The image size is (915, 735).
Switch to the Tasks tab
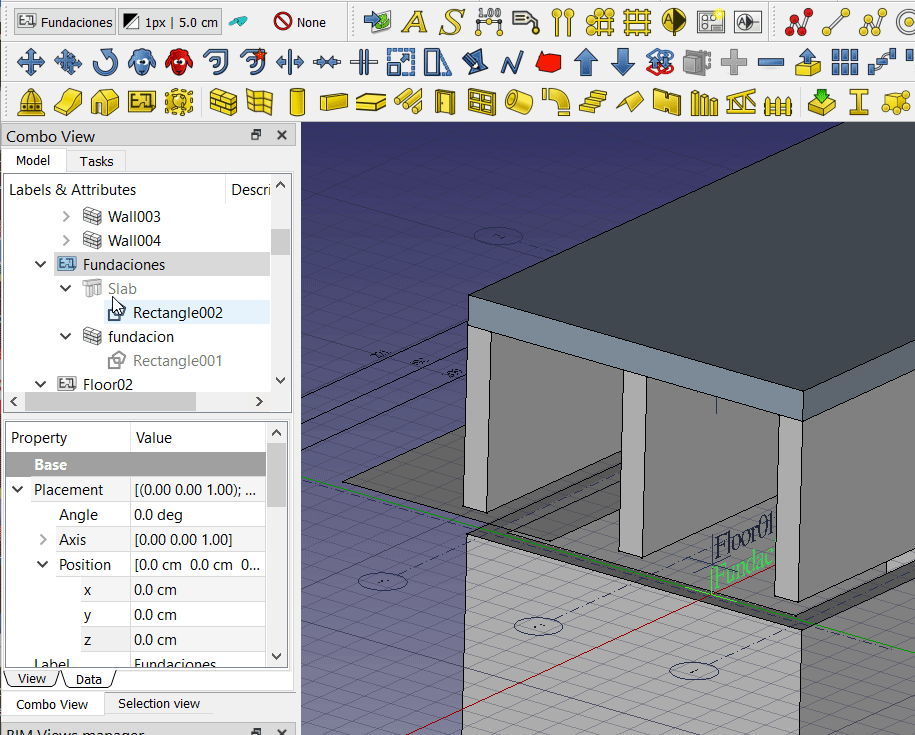[97, 161]
